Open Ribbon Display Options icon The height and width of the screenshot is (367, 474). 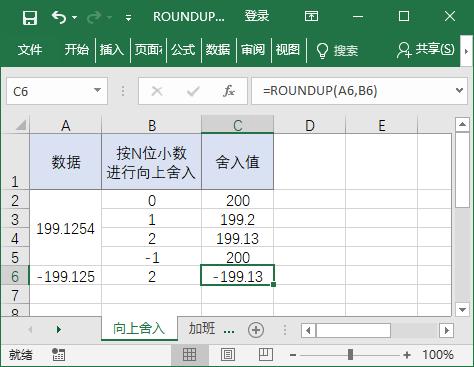(x=311, y=16)
